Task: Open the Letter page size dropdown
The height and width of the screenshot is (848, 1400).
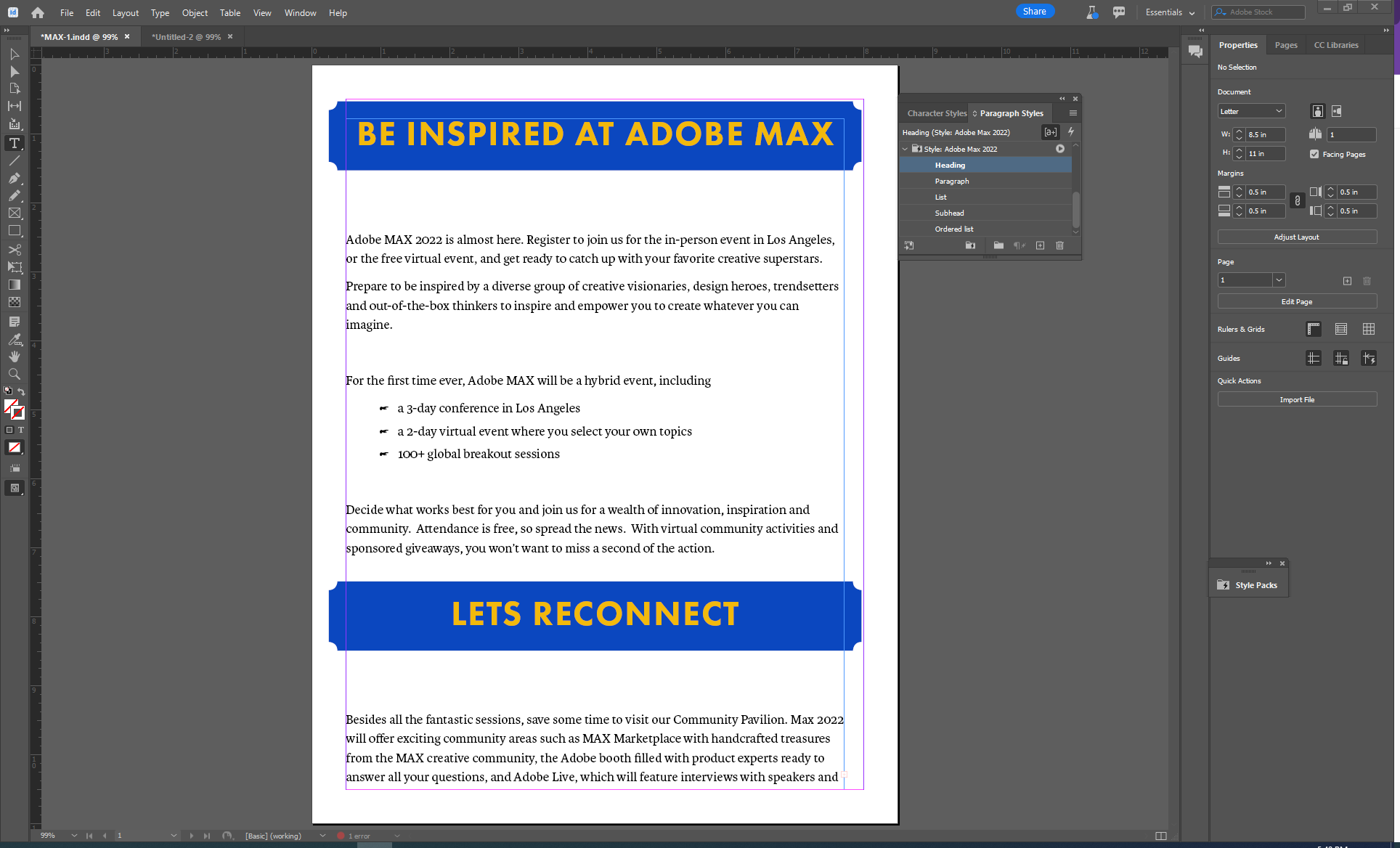Action: coord(1250,110)
